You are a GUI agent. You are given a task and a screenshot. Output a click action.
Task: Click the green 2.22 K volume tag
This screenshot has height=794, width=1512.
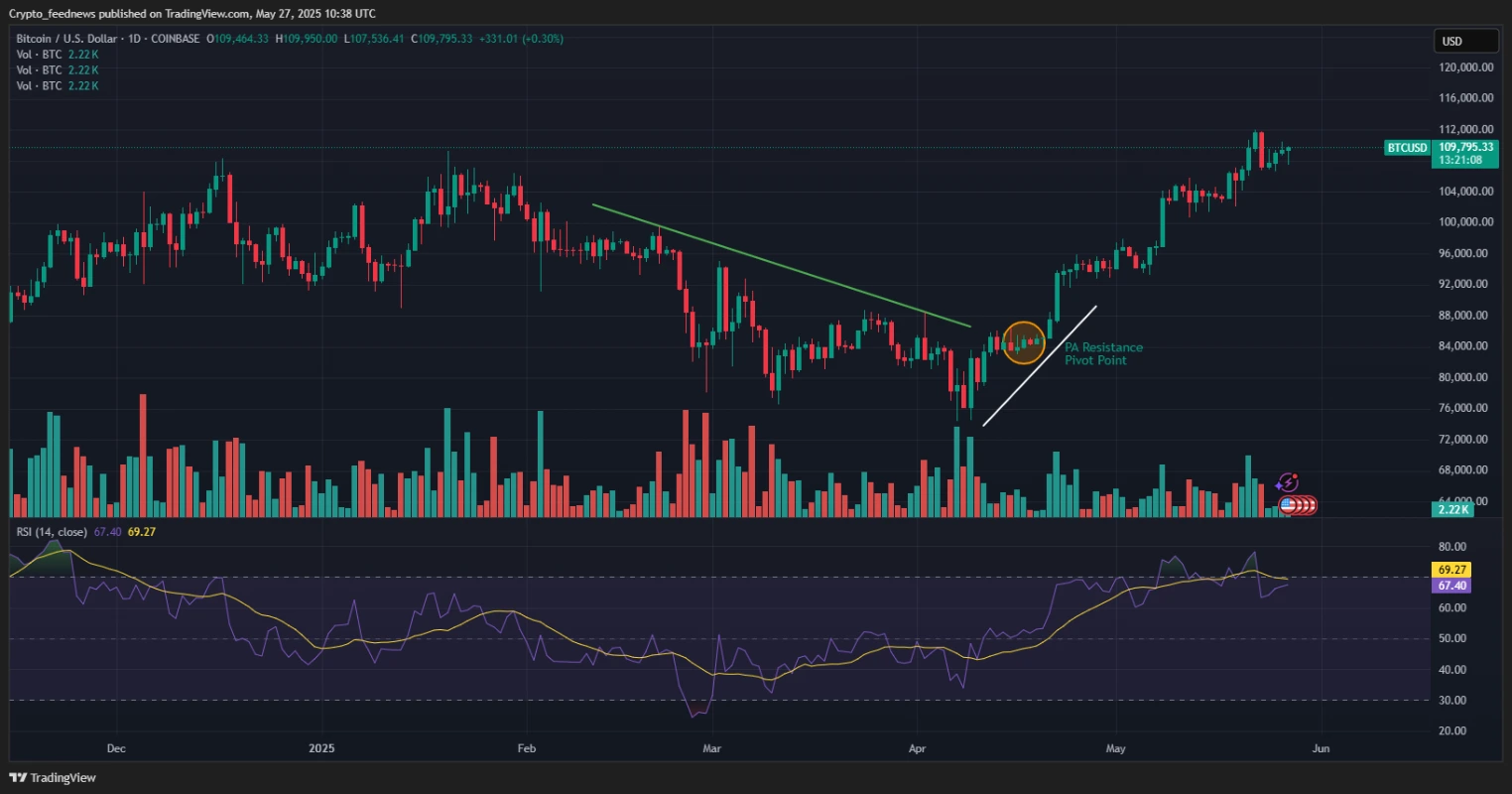(x=1451, y=509)
